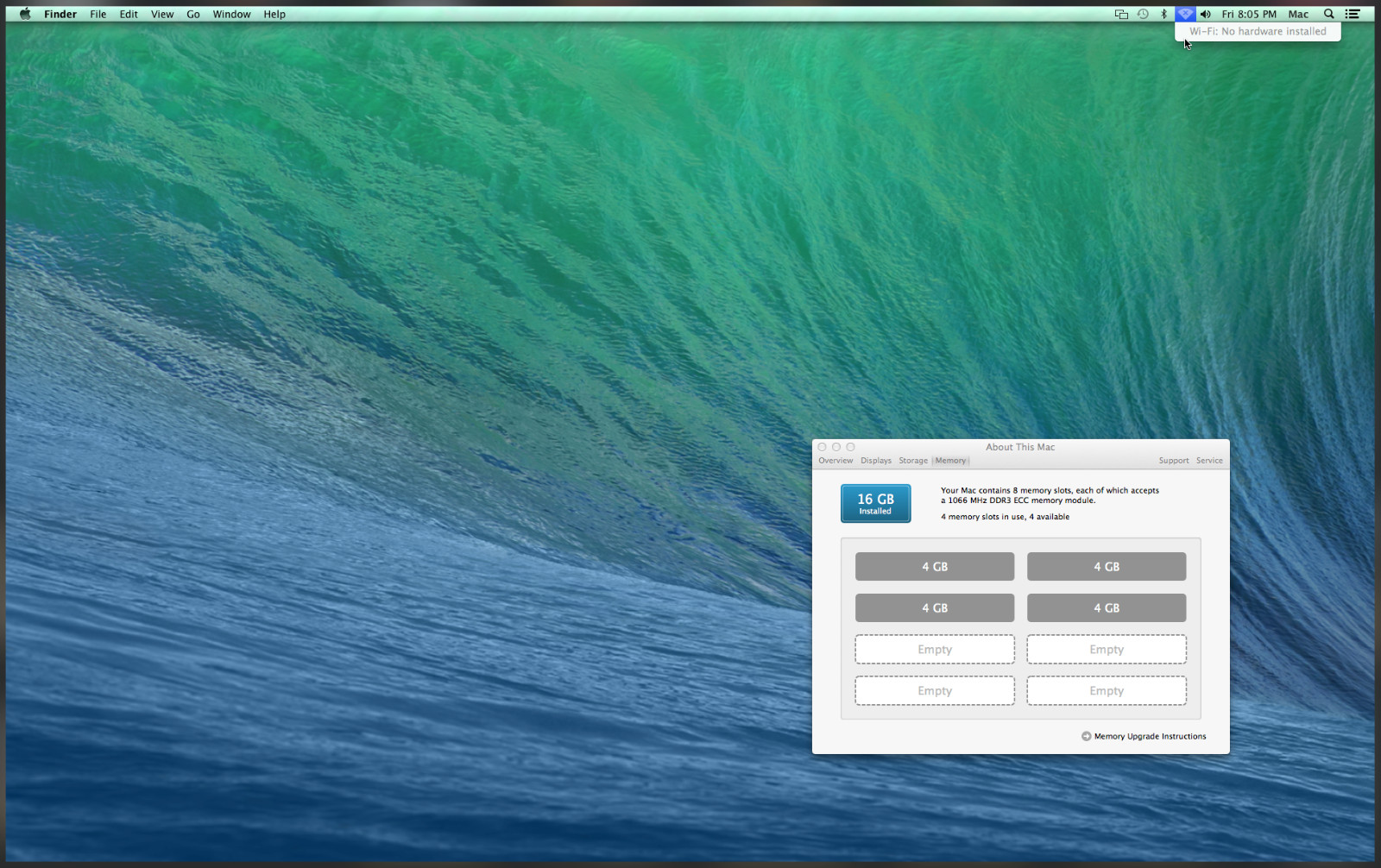Open the Window menu
The image size is (1381, 868).
click(x=232, y=14)
